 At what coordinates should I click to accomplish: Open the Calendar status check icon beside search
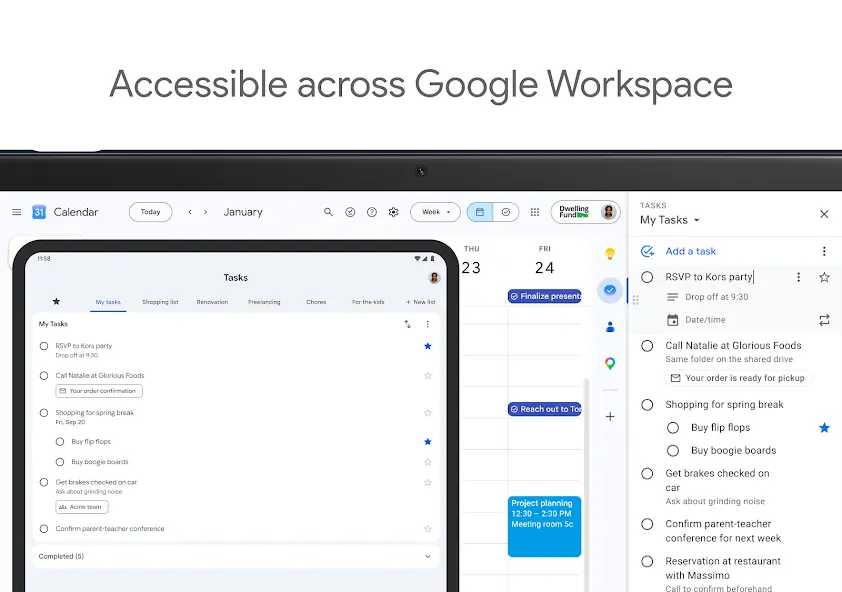pos(350,212)
